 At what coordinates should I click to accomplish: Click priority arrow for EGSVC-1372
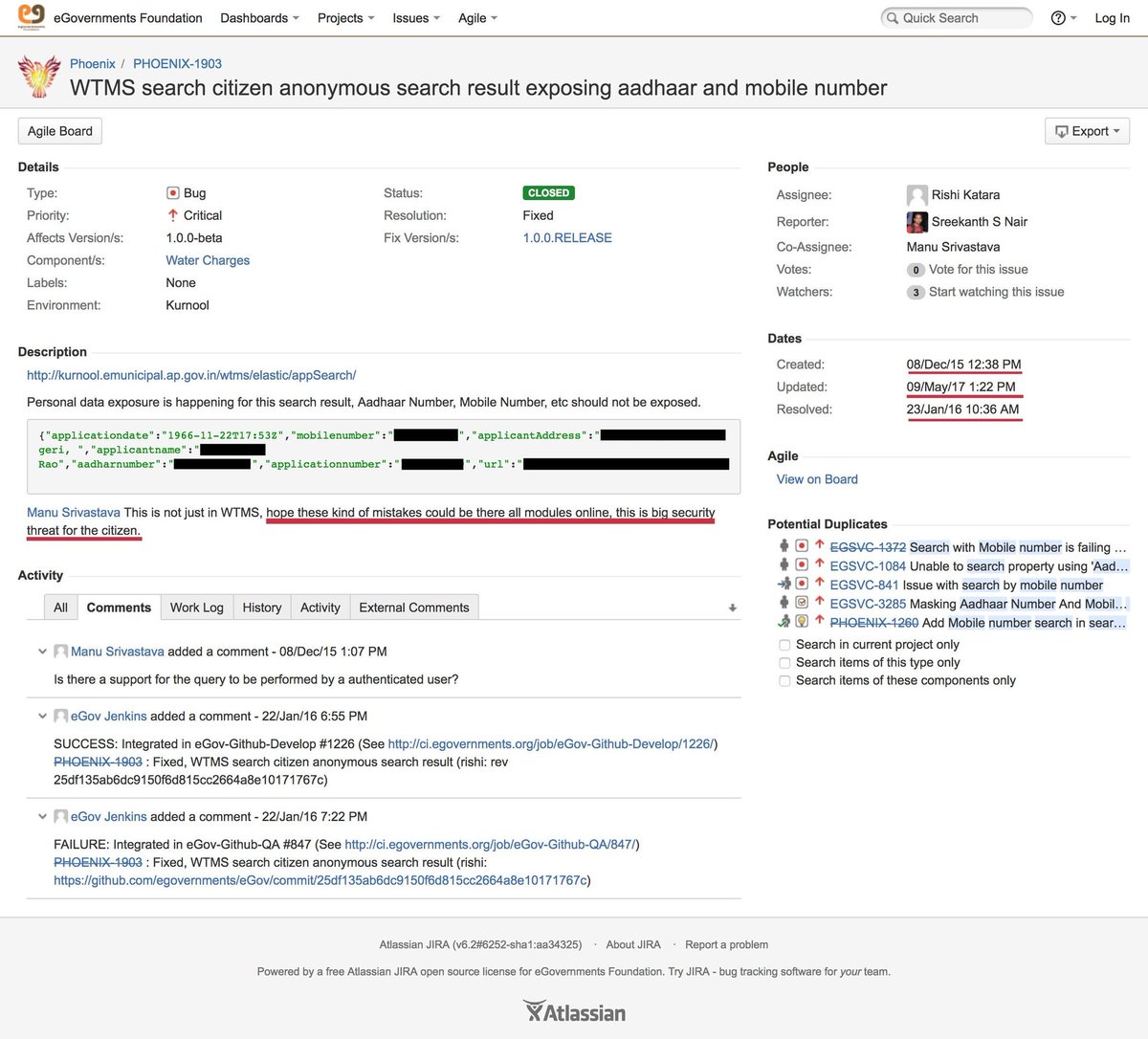tap(820, 546)
